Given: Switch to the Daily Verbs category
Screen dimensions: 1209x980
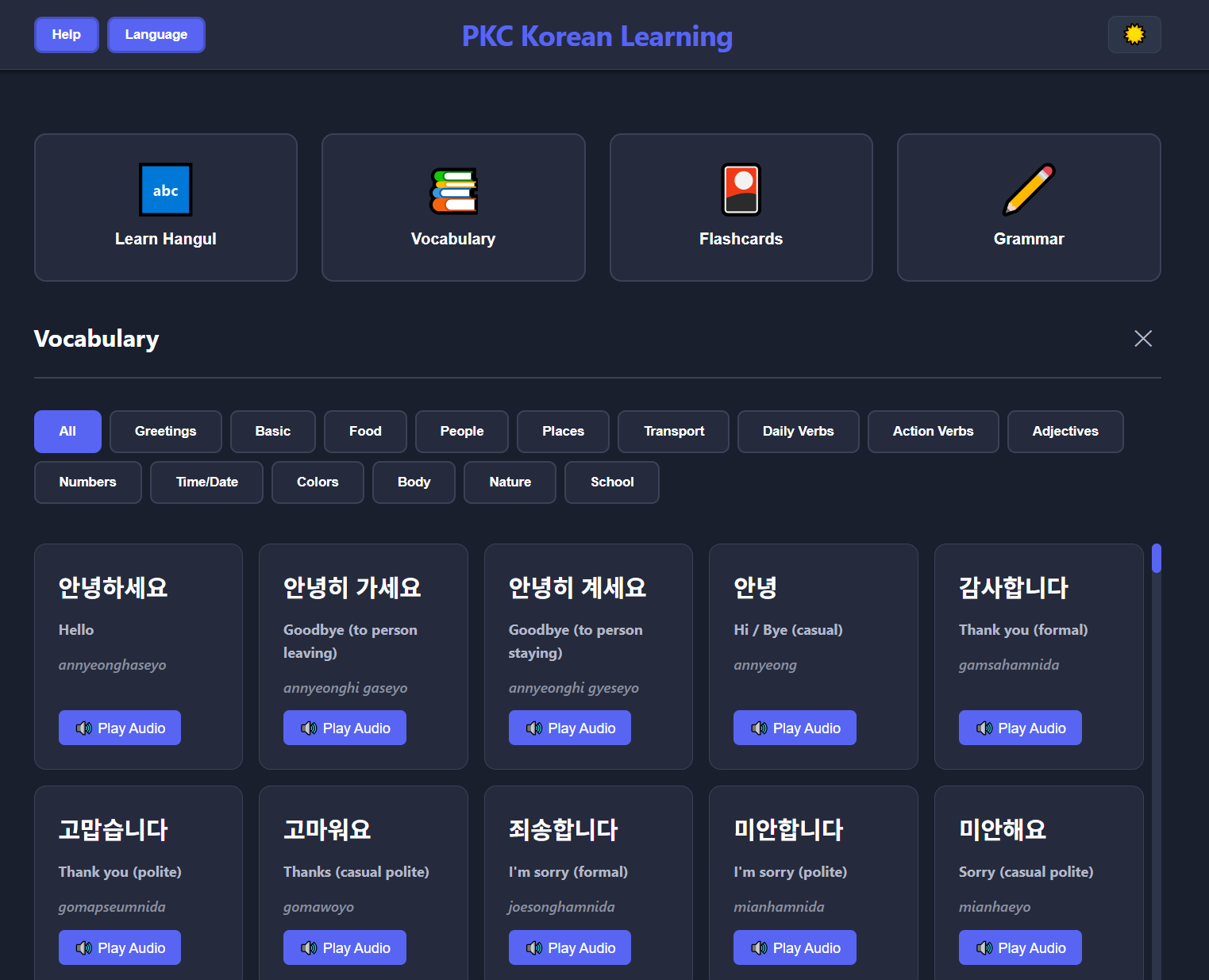Looking at the screenshot, I should pos(798,431).
